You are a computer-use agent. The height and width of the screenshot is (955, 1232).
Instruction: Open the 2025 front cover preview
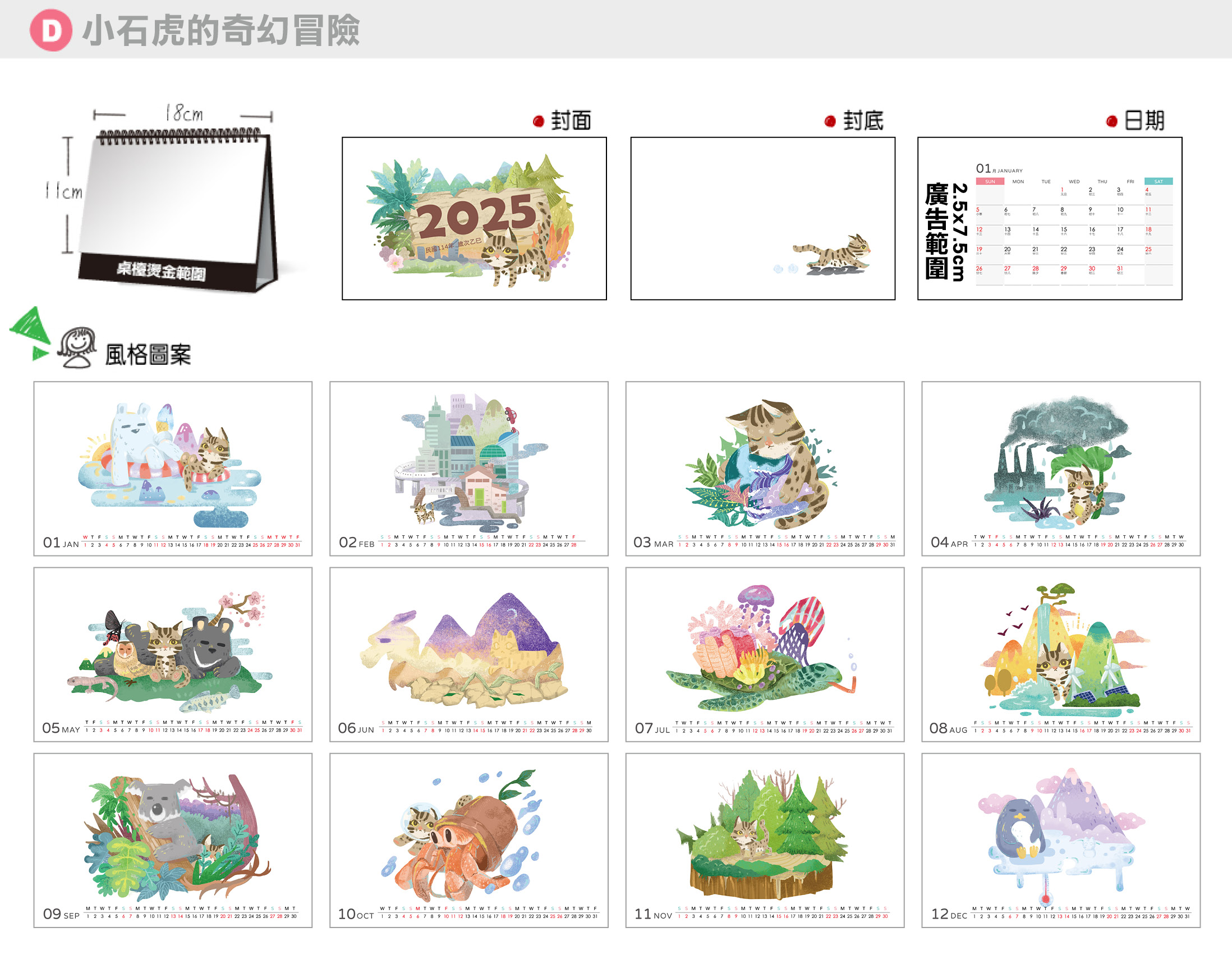[x=474, y=218]
